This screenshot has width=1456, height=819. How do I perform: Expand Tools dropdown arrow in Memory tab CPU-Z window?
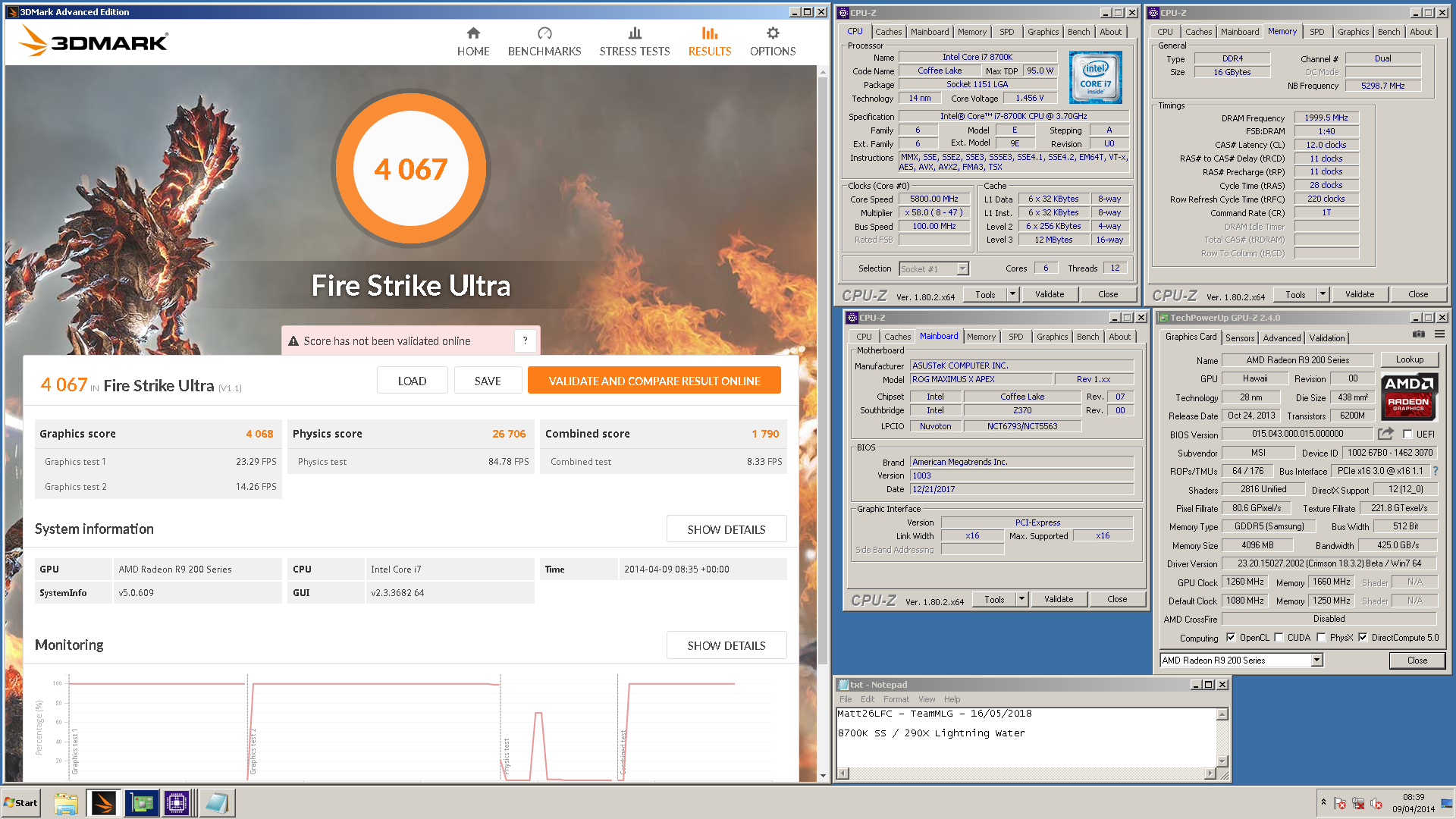click(x=1323, y=294)
